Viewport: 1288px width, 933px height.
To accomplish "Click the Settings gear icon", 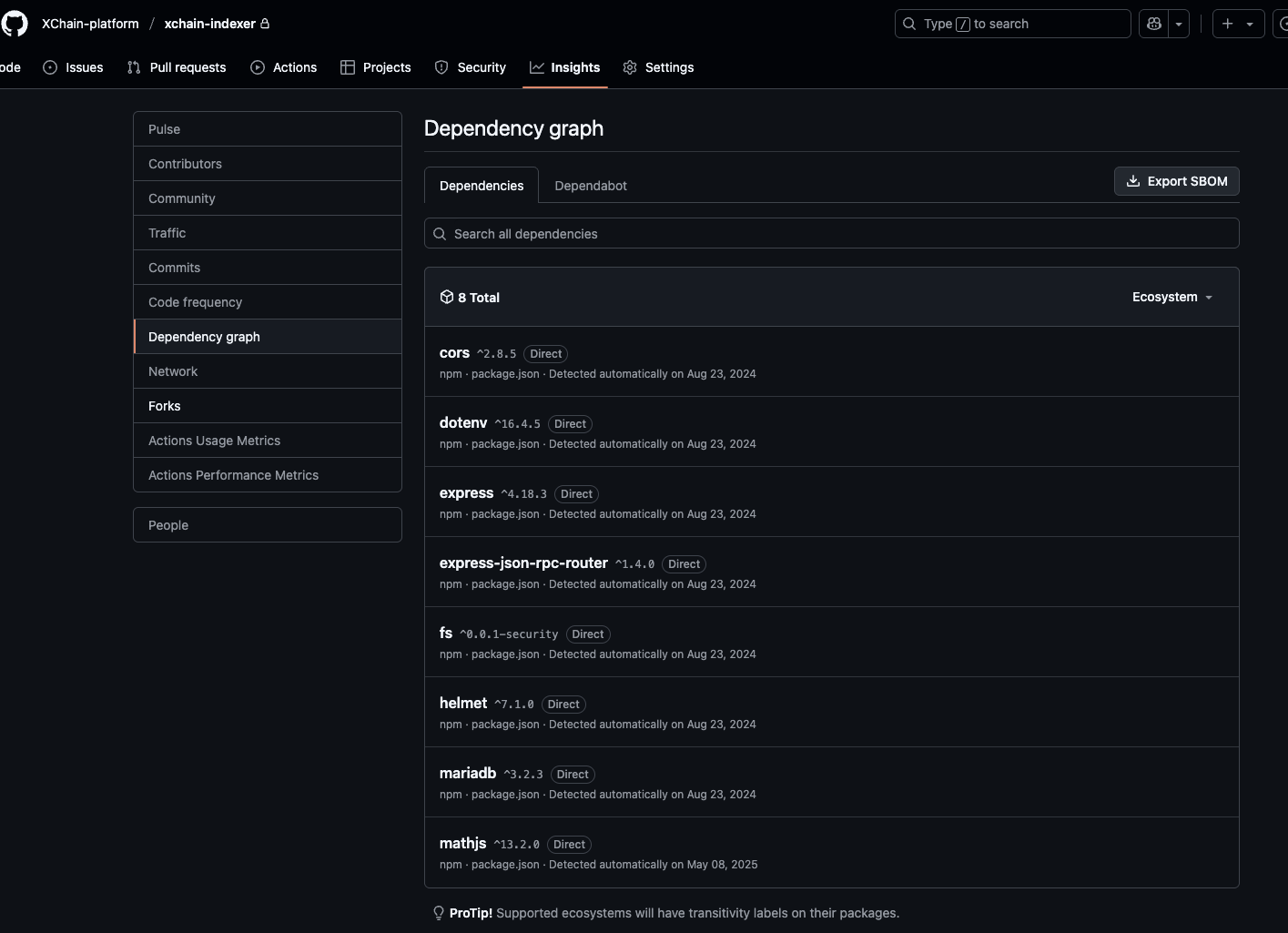I will 630,67.
